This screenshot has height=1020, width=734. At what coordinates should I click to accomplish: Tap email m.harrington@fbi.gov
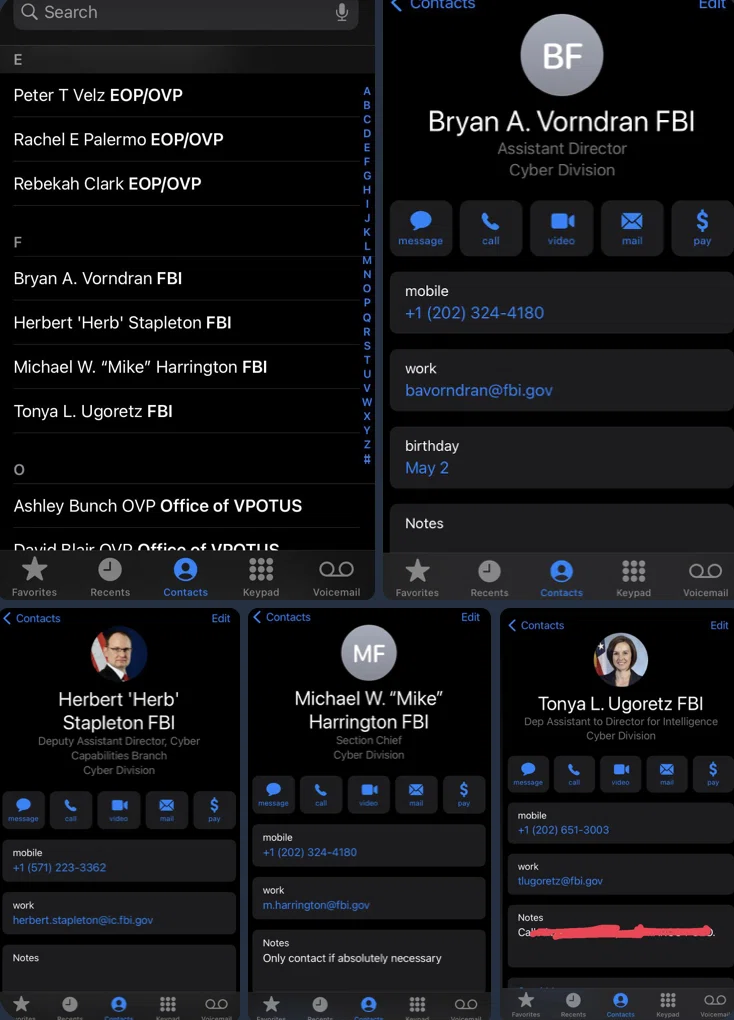tap(316, 905)
